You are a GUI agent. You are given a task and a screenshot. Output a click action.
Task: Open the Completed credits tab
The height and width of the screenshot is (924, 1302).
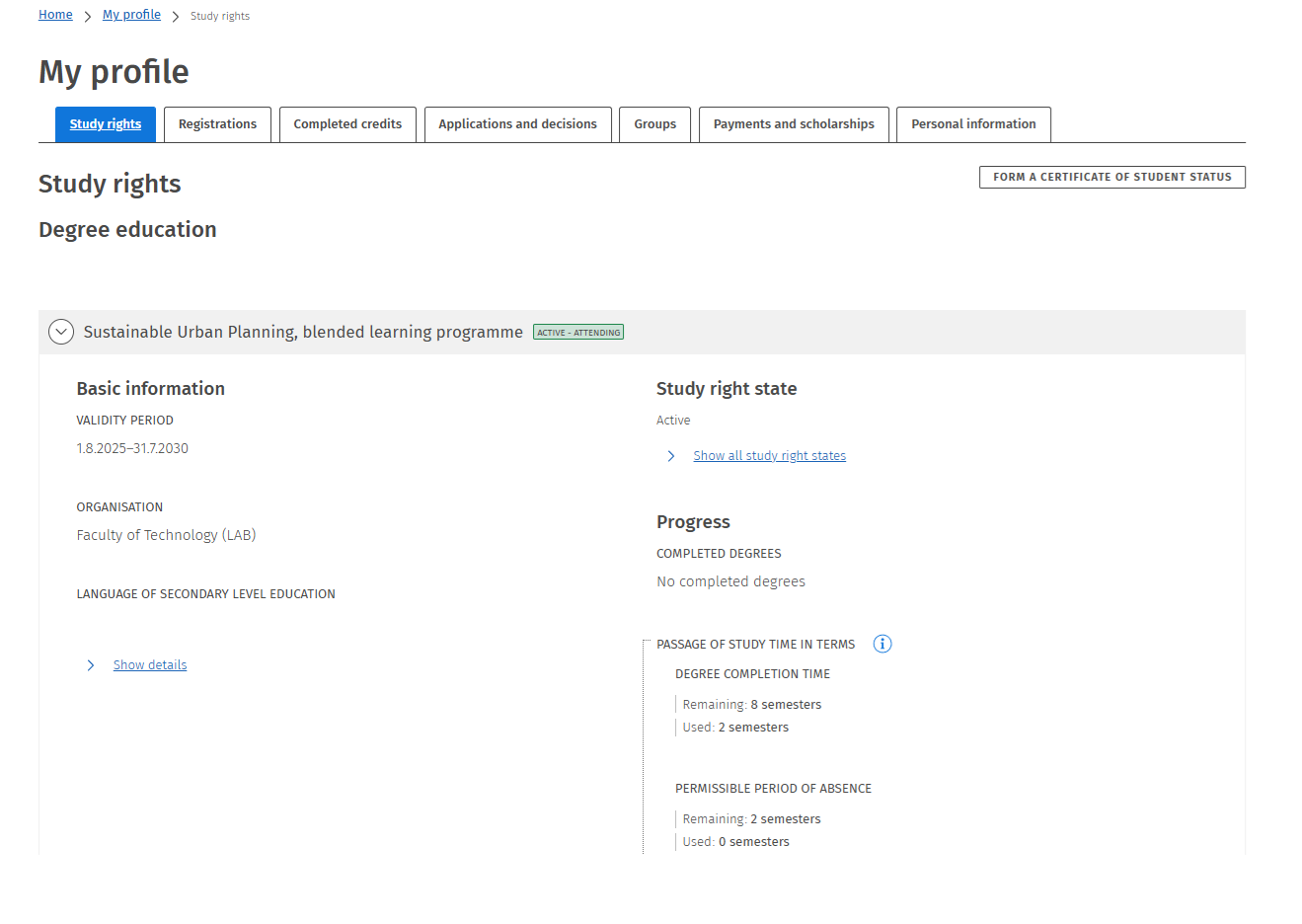tap(347, 124)
